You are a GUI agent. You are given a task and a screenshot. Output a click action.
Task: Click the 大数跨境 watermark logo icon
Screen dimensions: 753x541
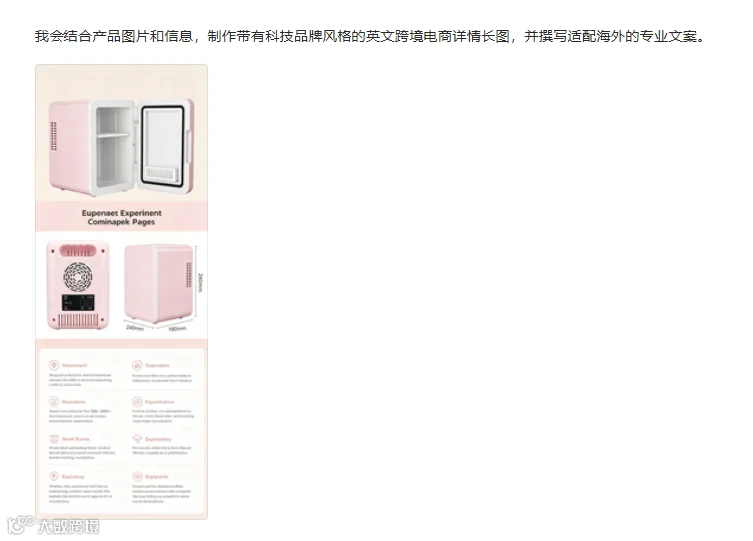(x=21, y=525)
